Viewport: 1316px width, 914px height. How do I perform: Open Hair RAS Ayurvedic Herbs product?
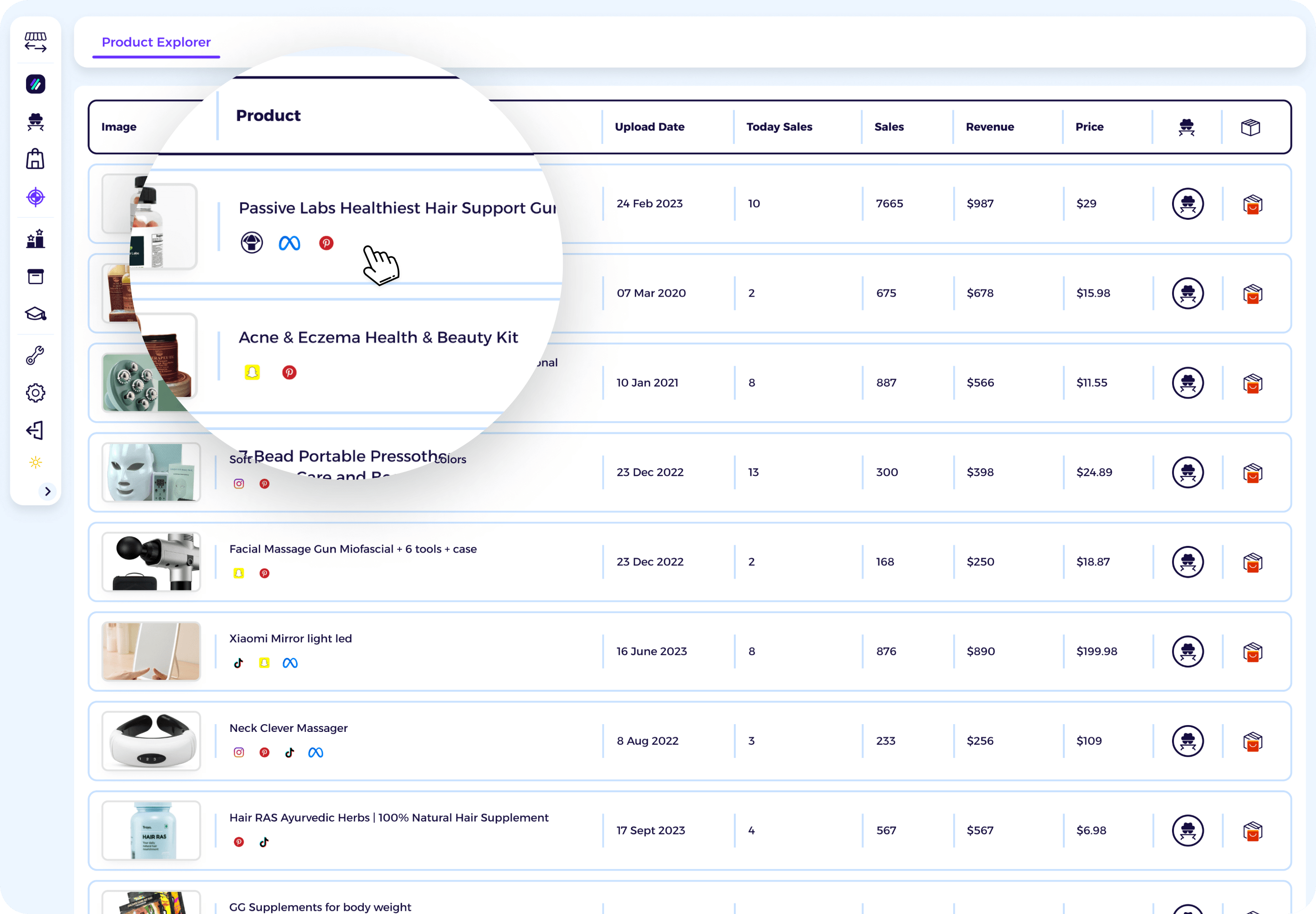(389, 818)
